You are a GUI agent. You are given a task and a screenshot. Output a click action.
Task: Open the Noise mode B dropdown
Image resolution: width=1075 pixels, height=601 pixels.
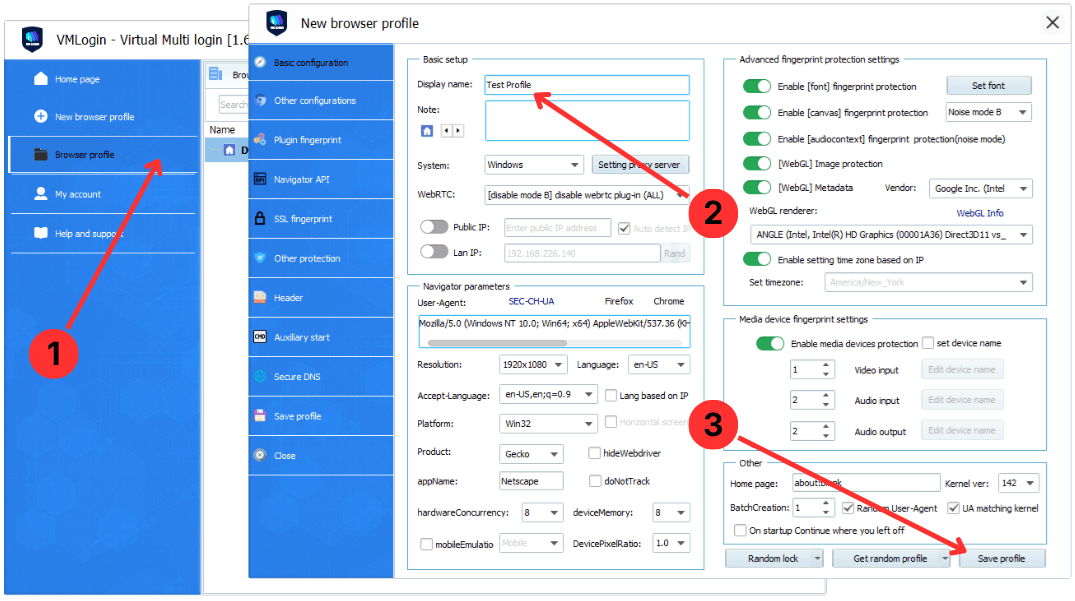click(x=988, y=112)
